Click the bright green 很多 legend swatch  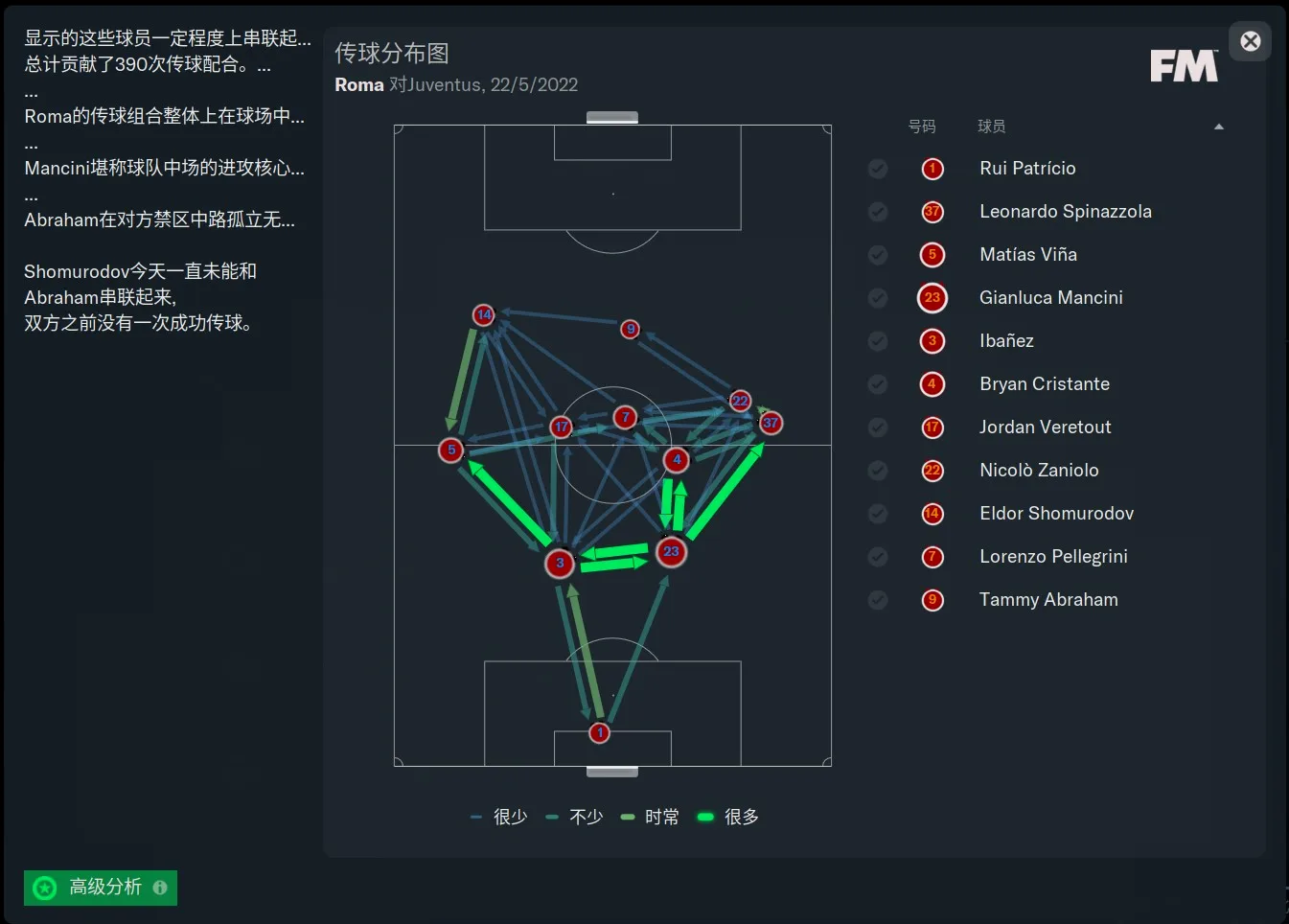click(705, 817)
